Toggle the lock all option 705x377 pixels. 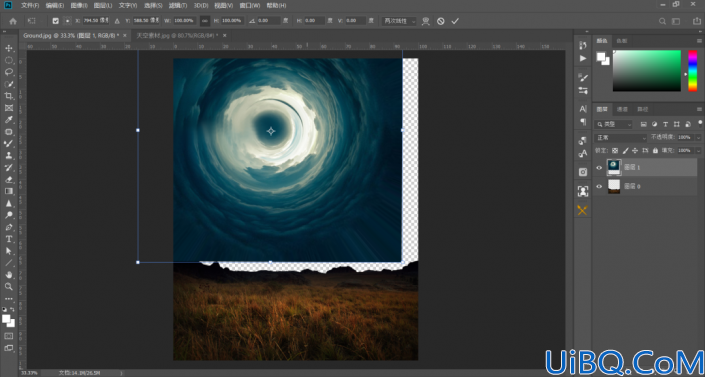656,151
